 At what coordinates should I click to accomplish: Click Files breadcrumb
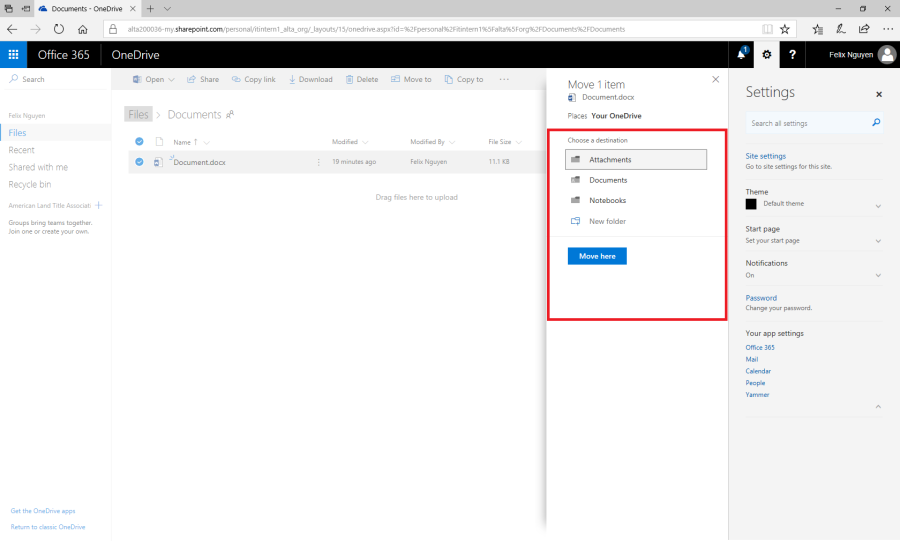(x=138, y=114)
